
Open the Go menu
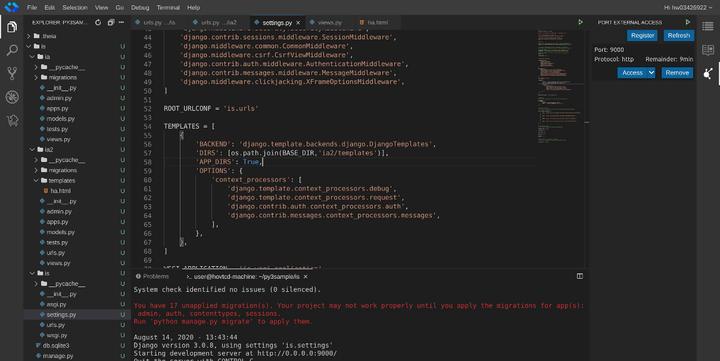[x=120, y=7]
